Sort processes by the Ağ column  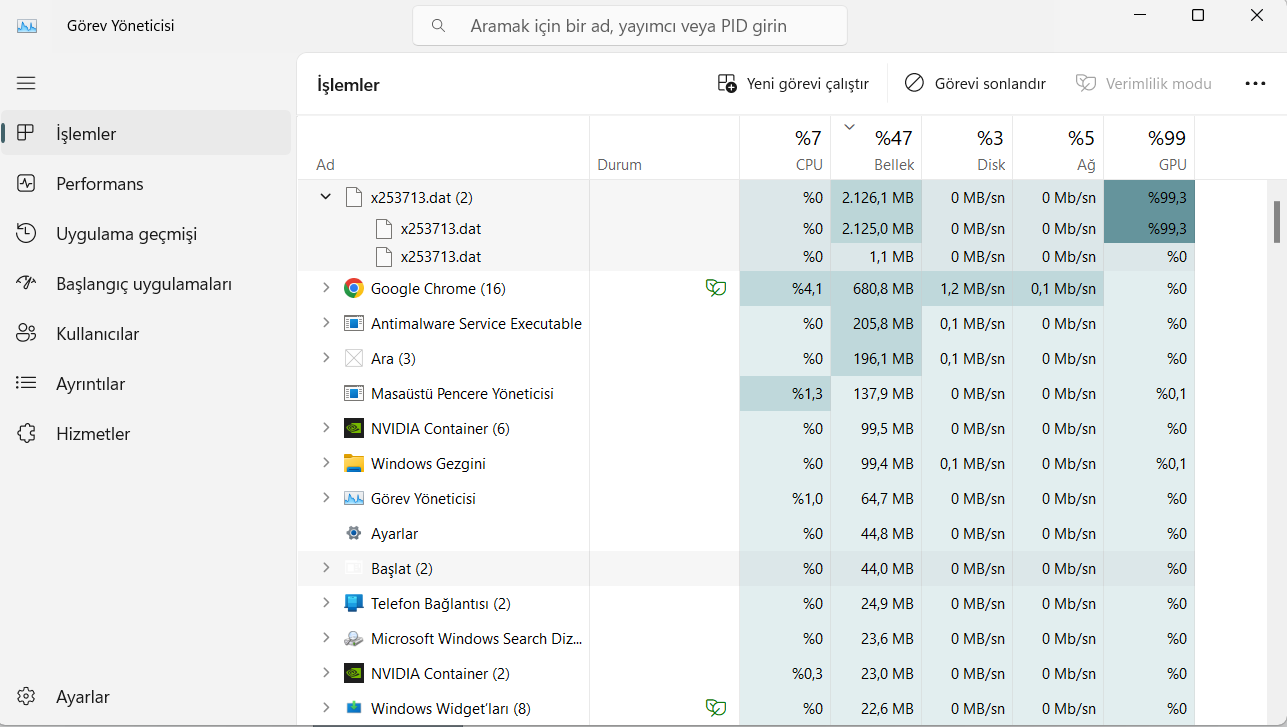[1058, 148]
